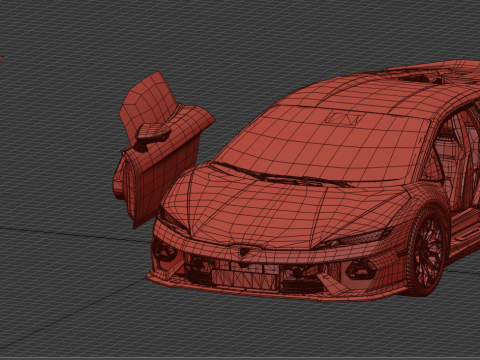The width and height of the screenshot is (480, 360).
Task: Select the windshield wiper
Action: tap(283, 175)
